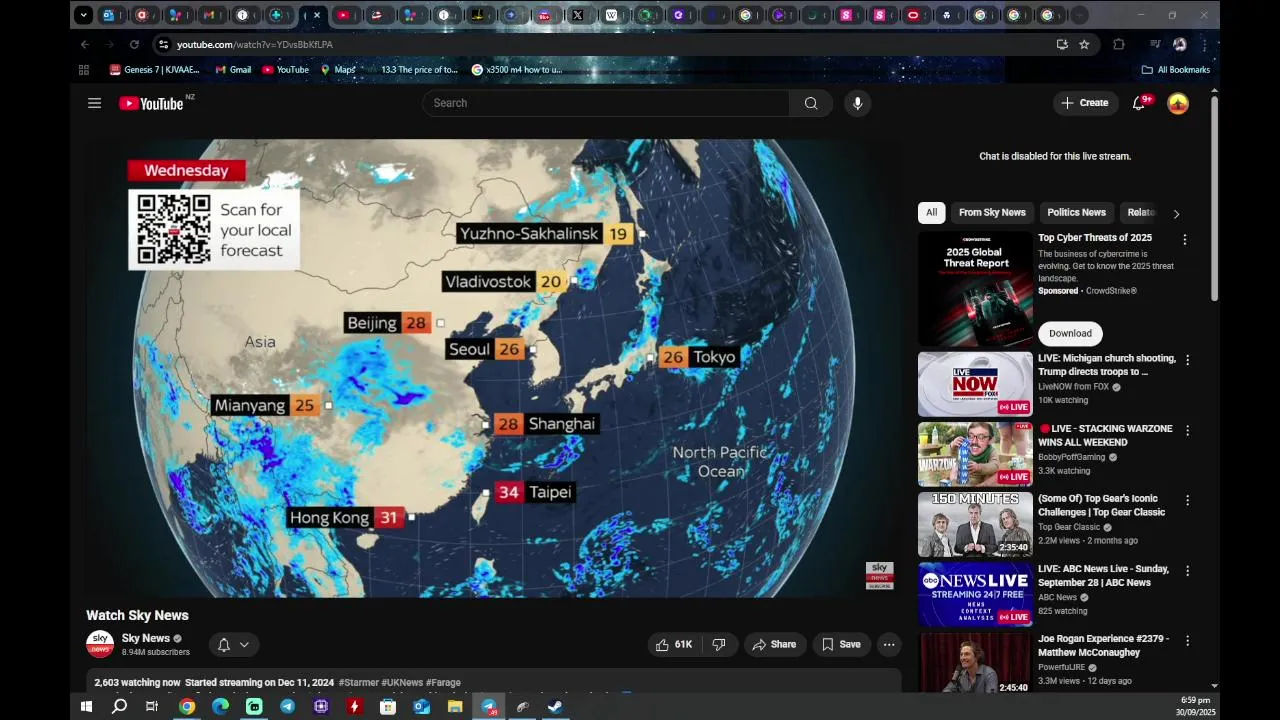Open the Gmail bookmark
The width and height of the screenshot is (1280, 720).
[x=233, y=70]
